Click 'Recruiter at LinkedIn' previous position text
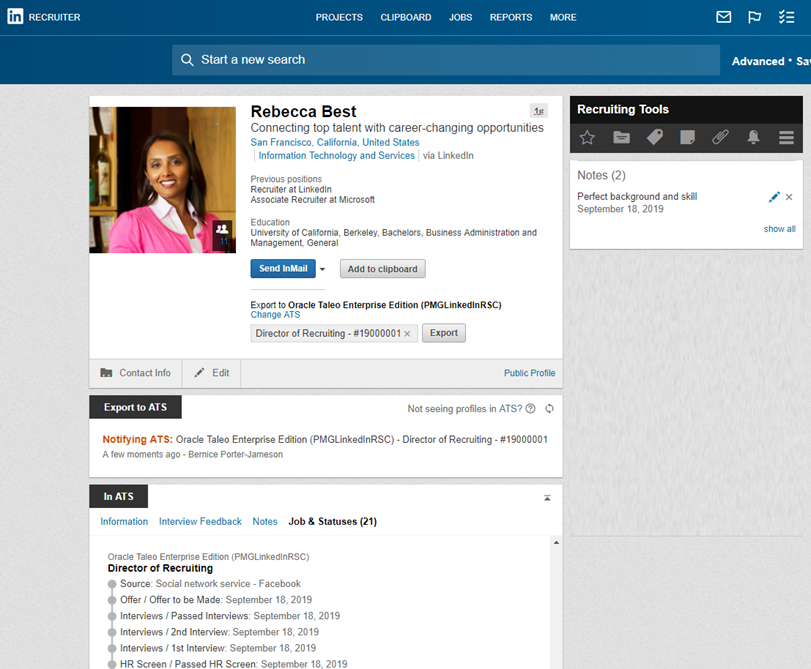 click(x=291, y=189)
